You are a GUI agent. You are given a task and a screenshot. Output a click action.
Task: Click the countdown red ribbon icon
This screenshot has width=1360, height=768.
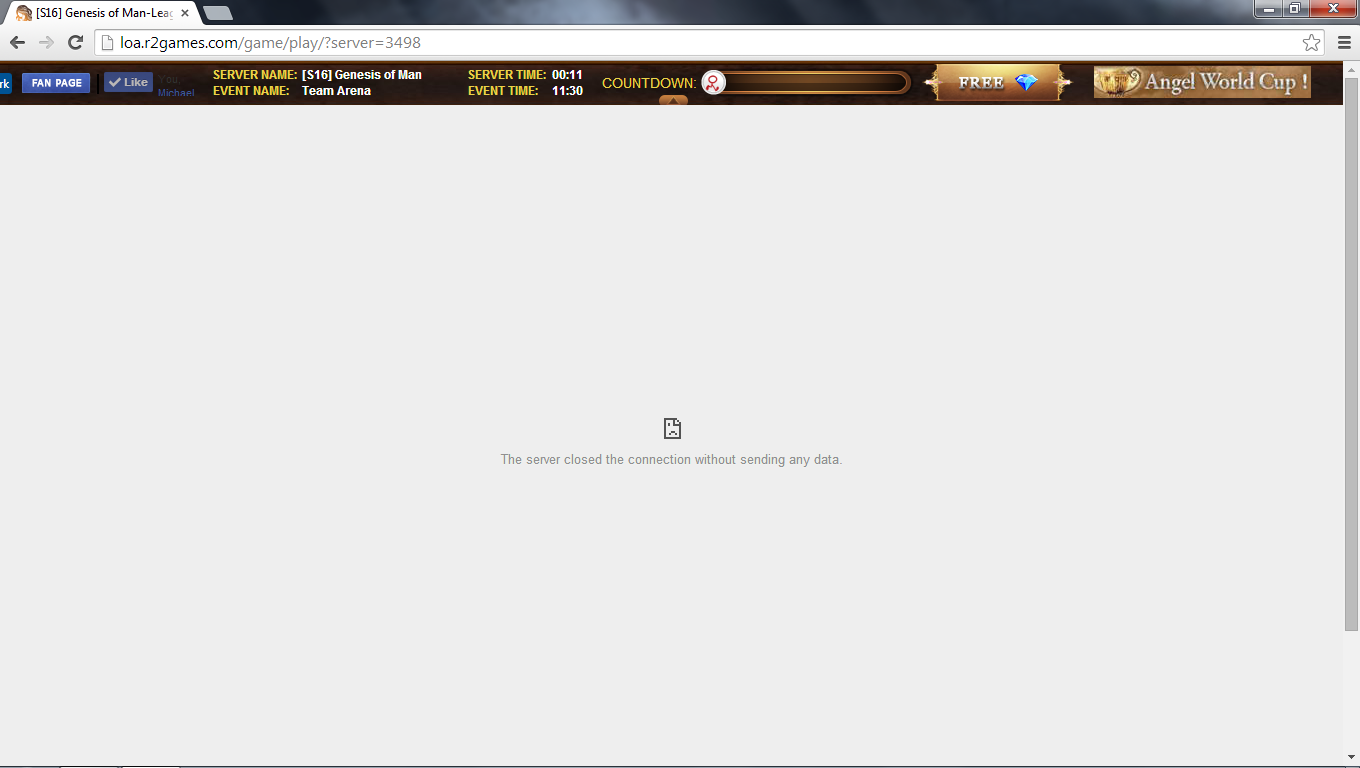click(713, 83)
